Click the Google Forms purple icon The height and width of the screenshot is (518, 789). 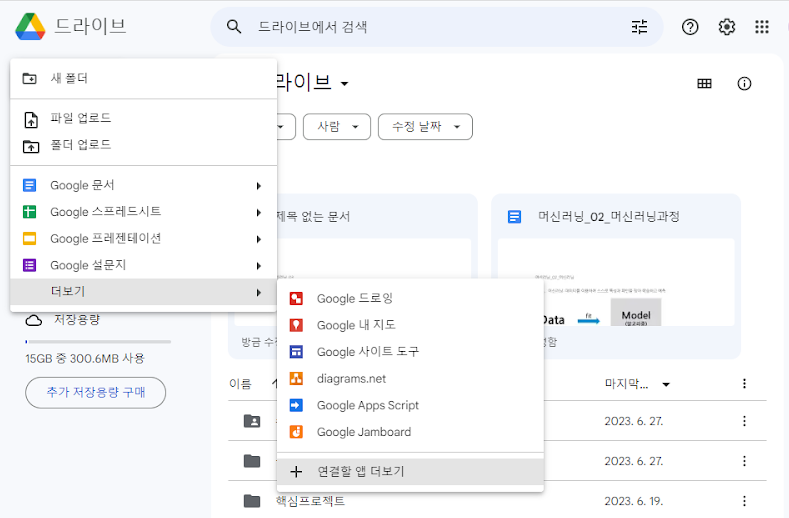point(30,265)
